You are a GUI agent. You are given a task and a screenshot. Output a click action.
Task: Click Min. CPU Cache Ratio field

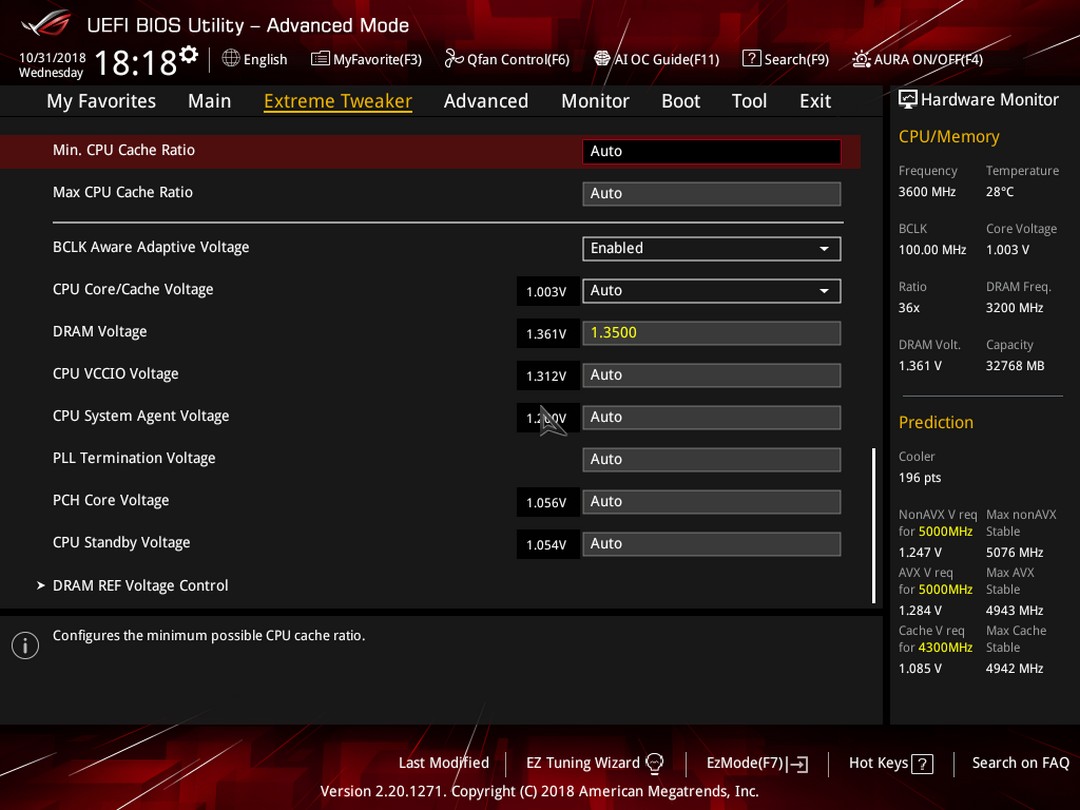[712, 152]
